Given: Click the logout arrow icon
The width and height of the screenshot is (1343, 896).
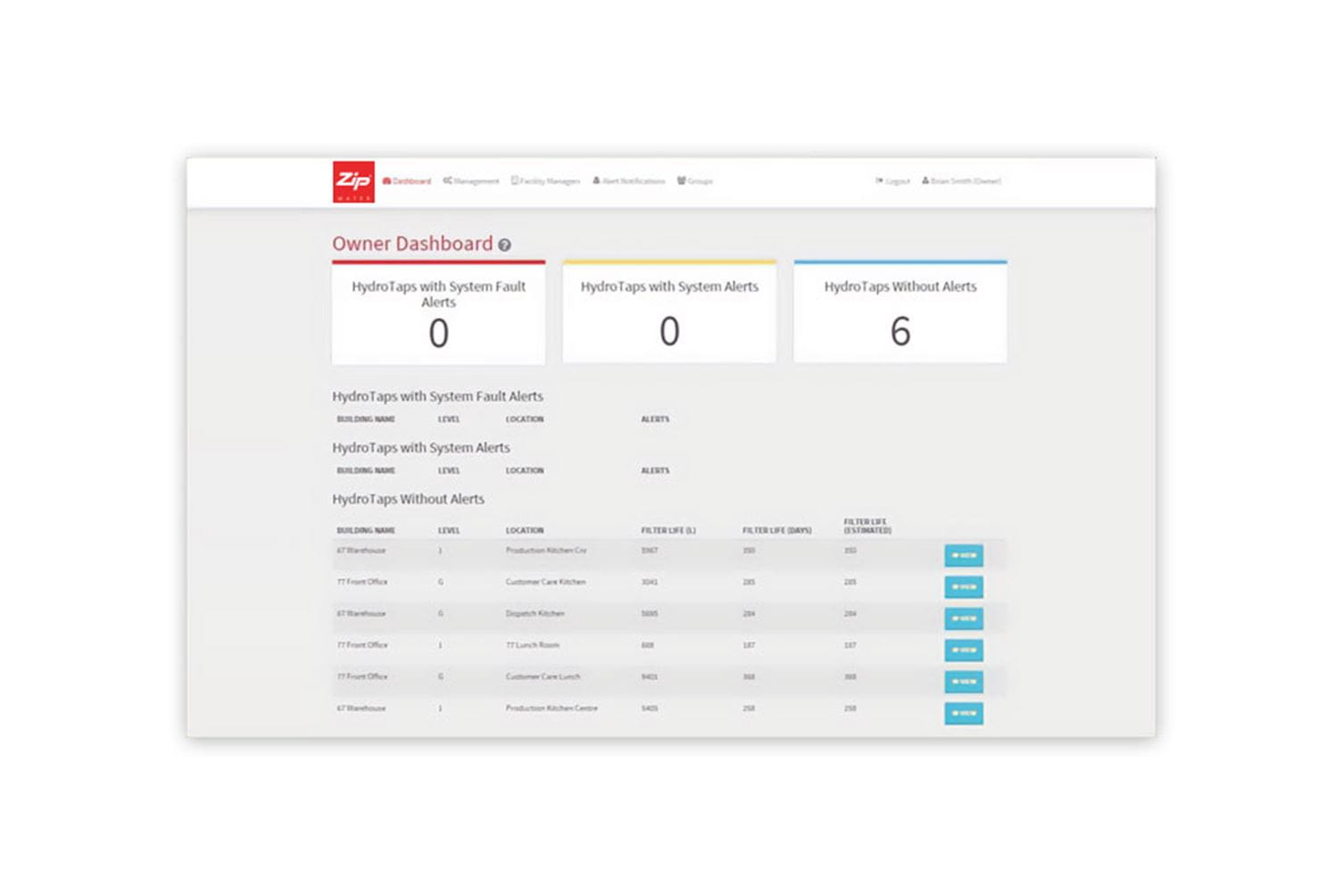Looking at the screenshot, I should [878, 181].
